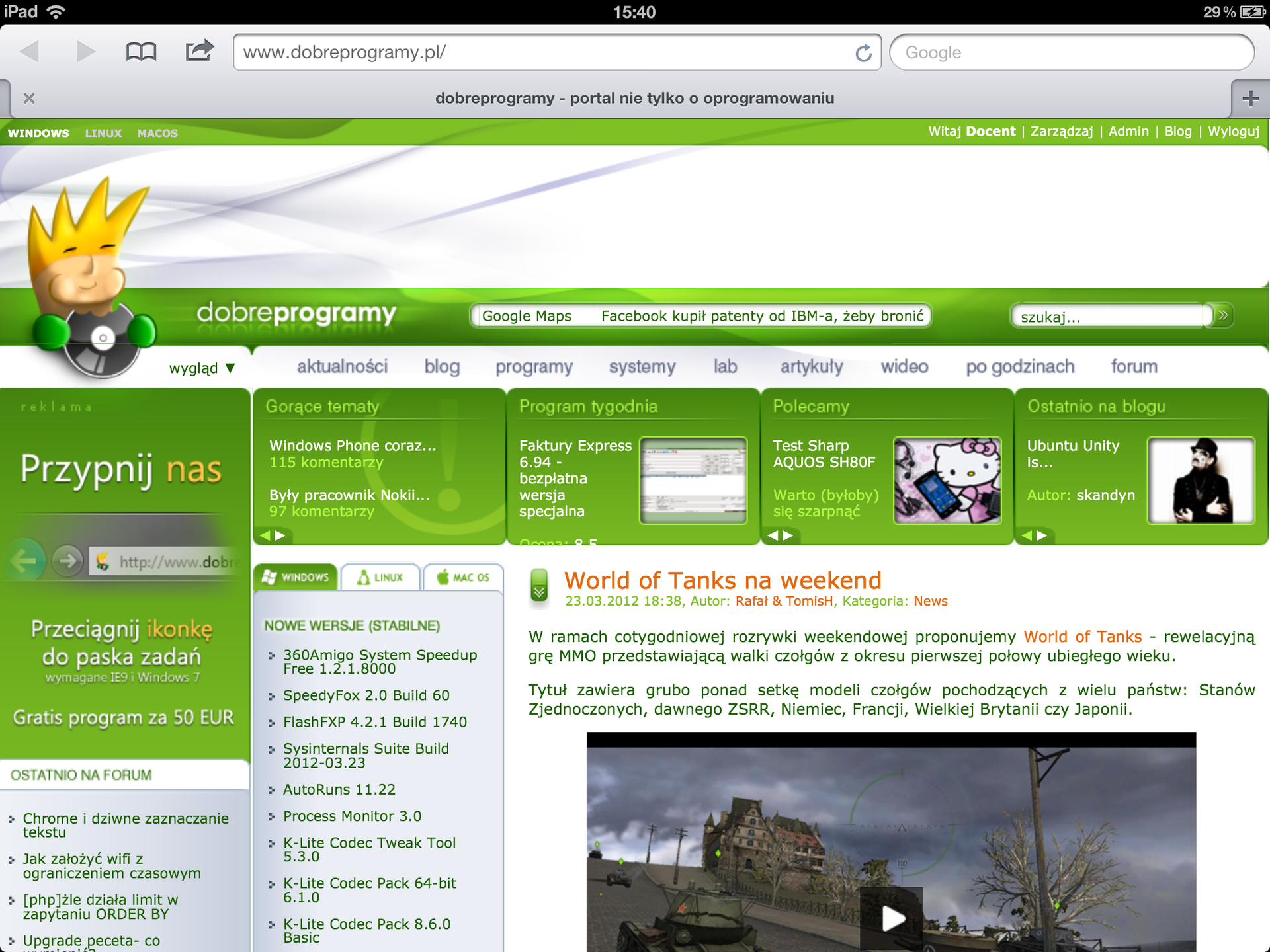Select the LINUX platform in top bar
The image size is (1270, 952).
(x=103, y=133)
